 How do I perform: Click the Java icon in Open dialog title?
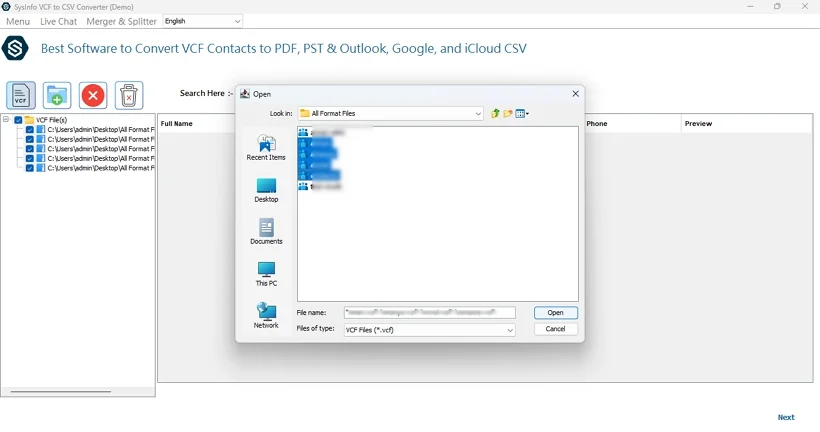coord(245,94)
